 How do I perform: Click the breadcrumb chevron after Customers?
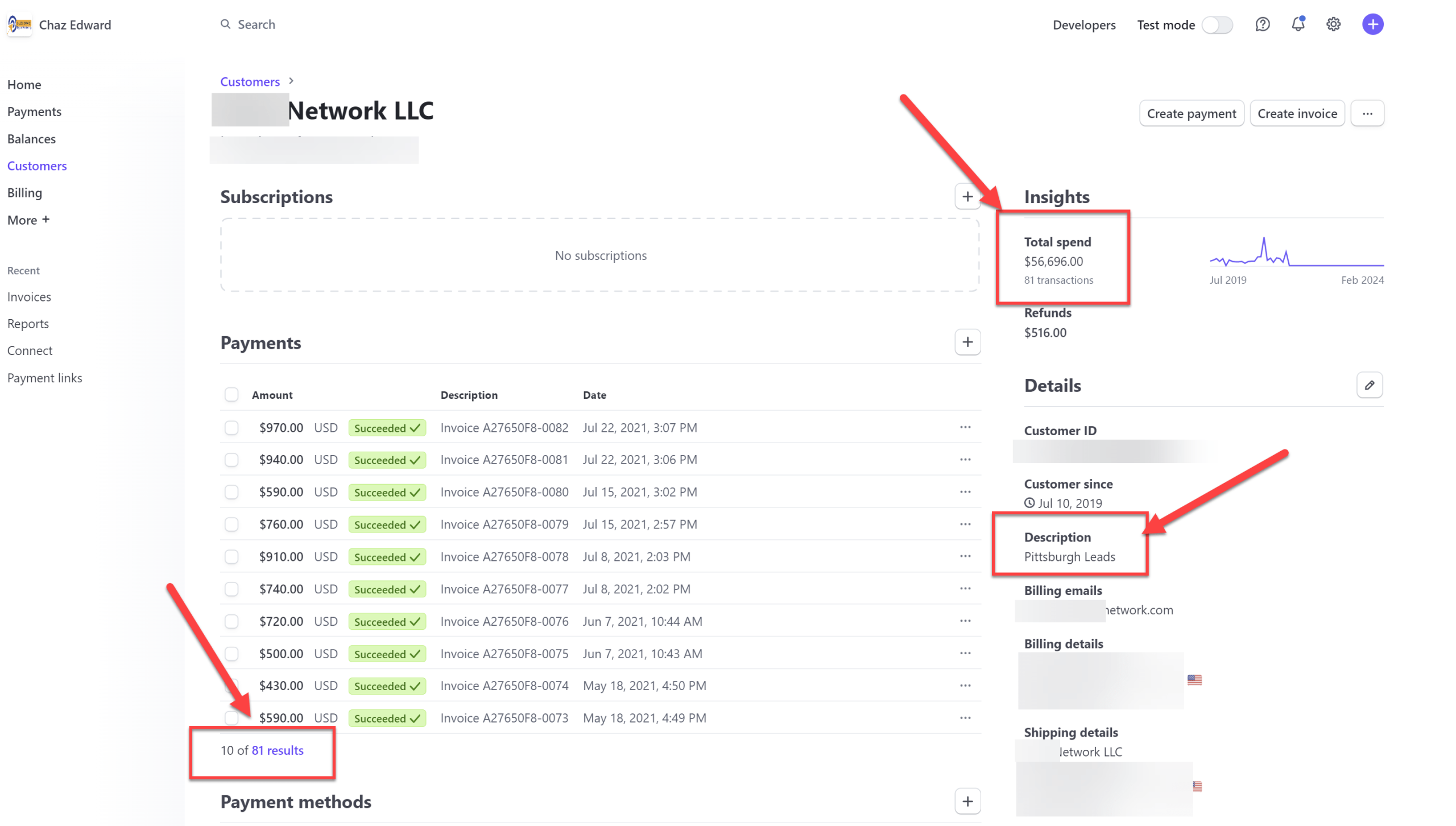(291, 81)
